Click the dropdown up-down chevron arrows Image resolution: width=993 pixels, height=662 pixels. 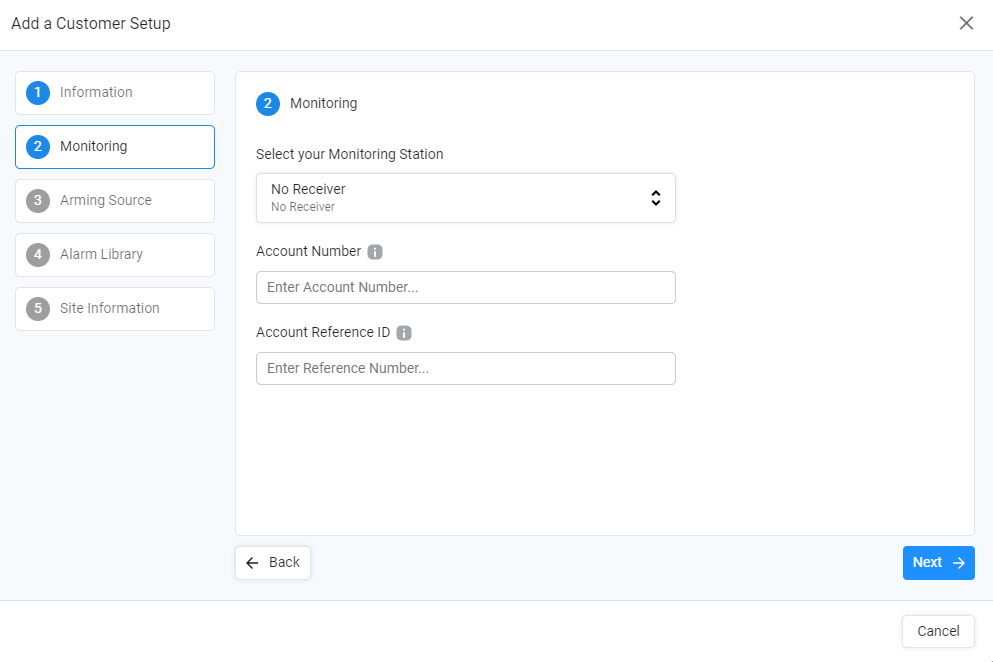click(x=656, y=198)
